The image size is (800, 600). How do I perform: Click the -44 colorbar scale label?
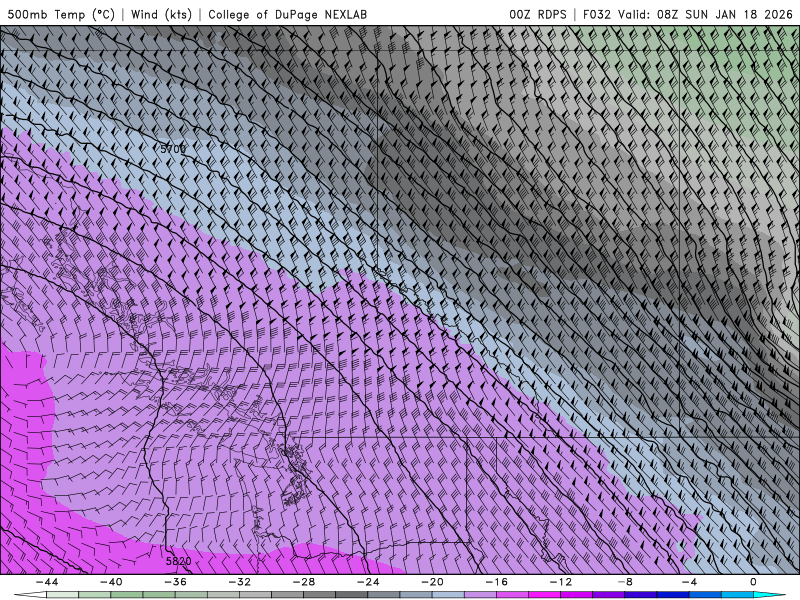tap(47, 582)
